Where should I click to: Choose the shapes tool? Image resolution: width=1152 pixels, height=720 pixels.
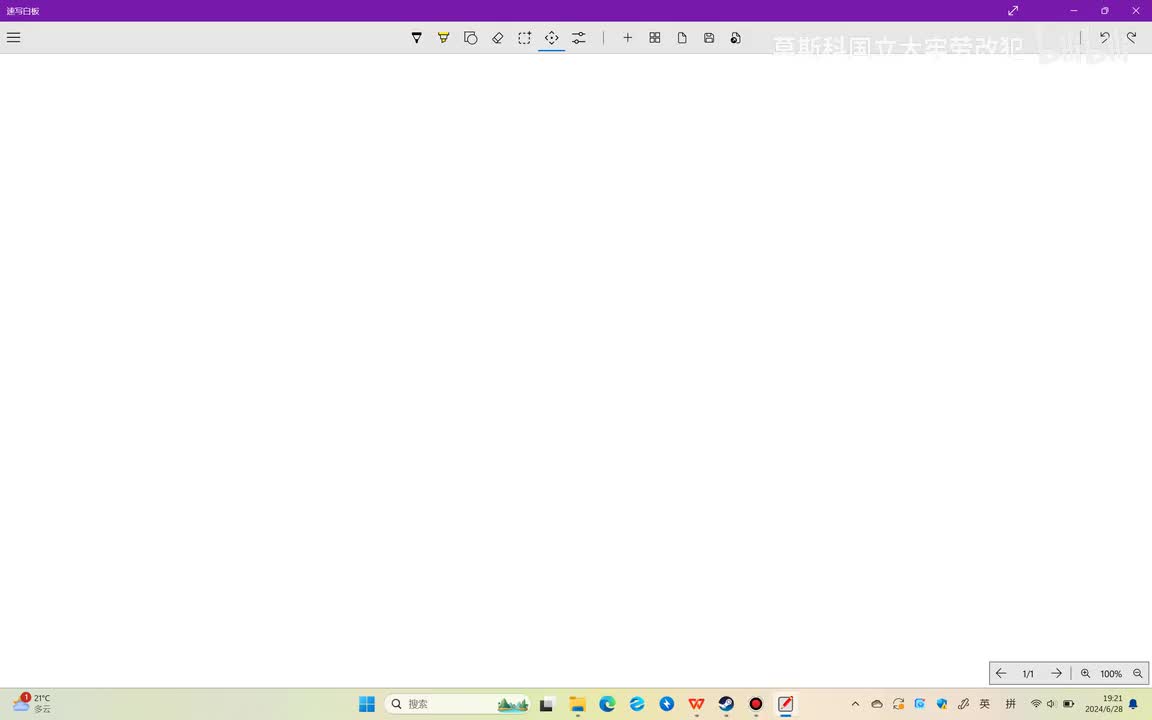pos(470,37)
